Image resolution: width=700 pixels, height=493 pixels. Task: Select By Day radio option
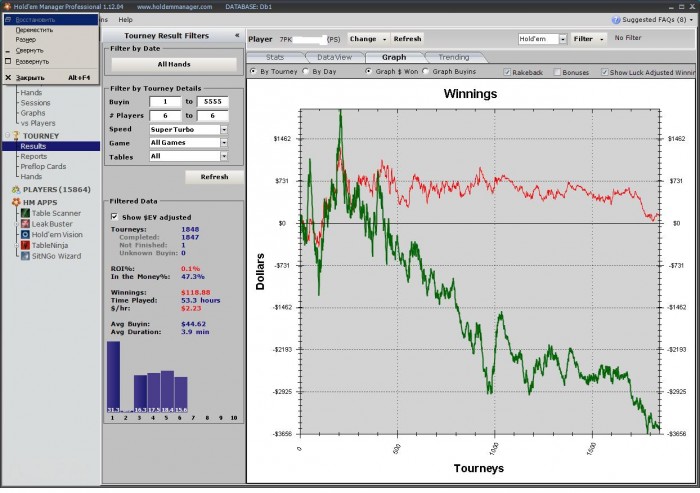tap(306, 71)
